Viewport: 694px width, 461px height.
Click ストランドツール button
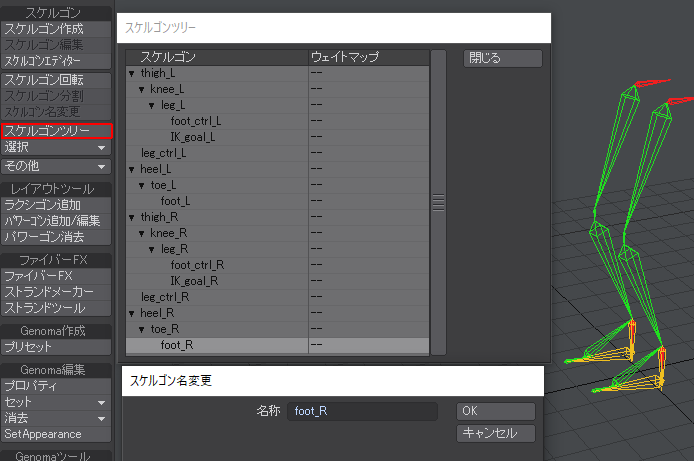coord(56,308)
